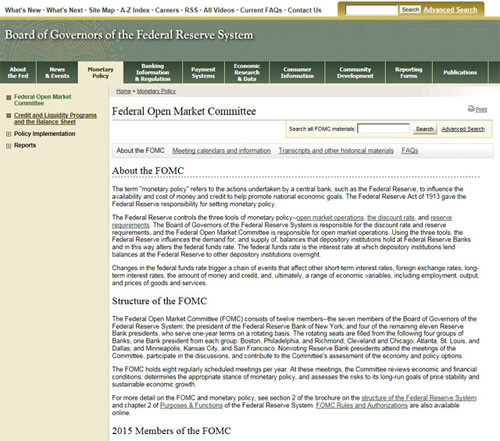The width and height of the screenshot is (500, 441).
Task: Select Federal Open Market Committee in sidebar
Action: (43, 100)
